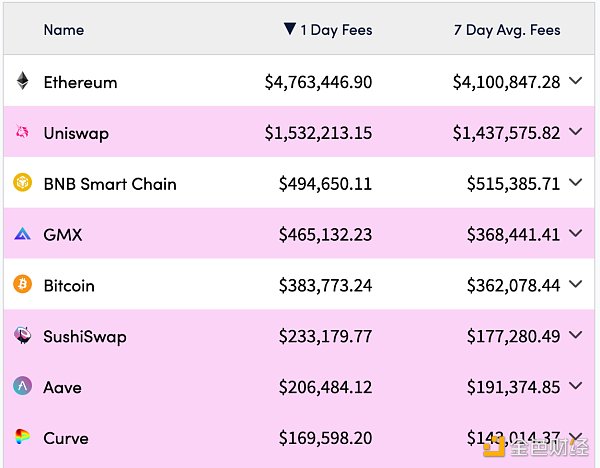
Task: Click the Aave logo icon
Action: pos(22,386)
